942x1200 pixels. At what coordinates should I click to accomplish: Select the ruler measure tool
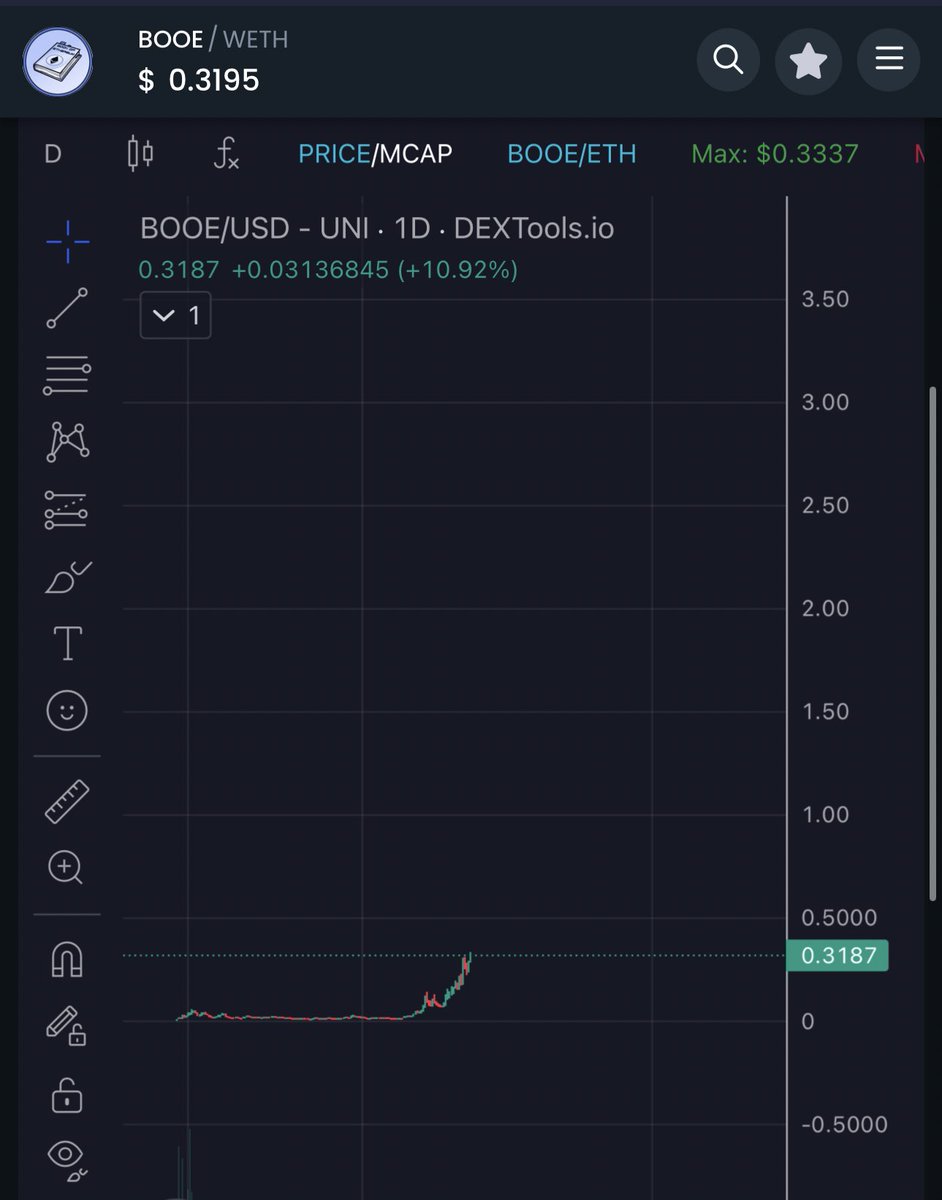pyautogui.click(x=67, y=802)
